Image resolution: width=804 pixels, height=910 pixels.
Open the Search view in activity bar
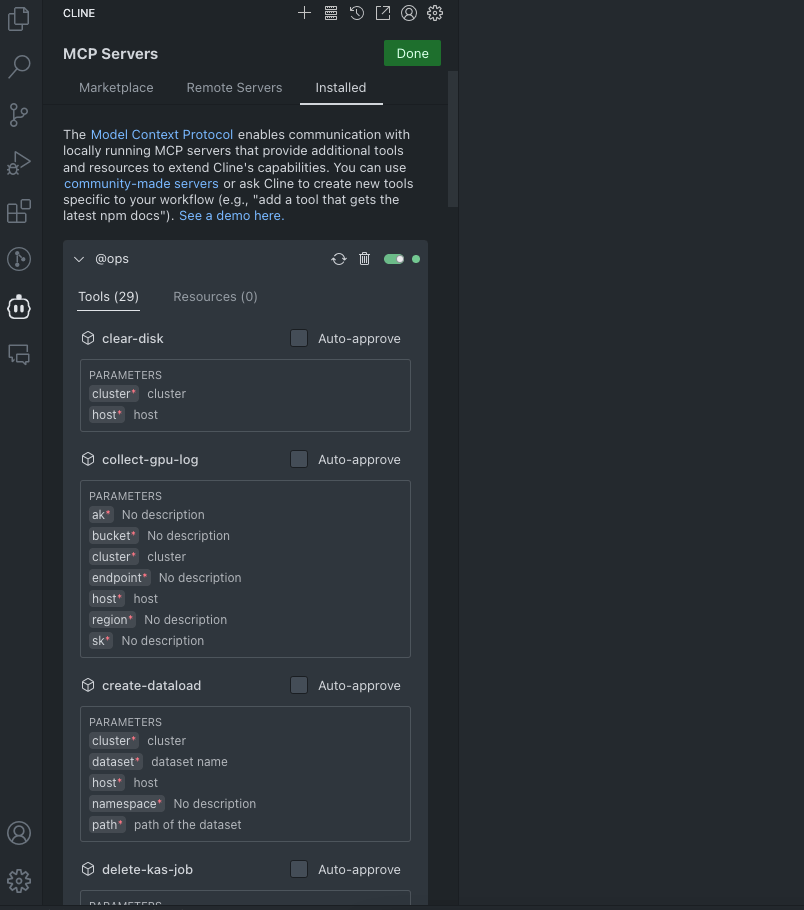19,66
